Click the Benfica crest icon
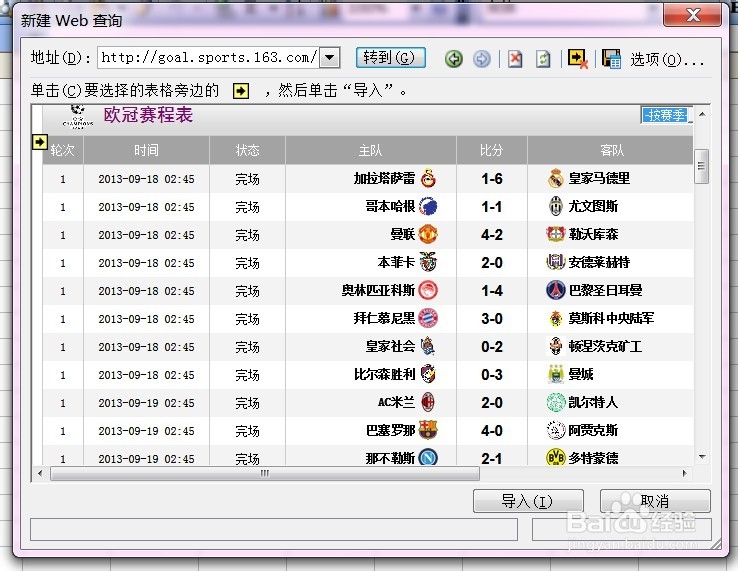 click(x=428, y=262)
